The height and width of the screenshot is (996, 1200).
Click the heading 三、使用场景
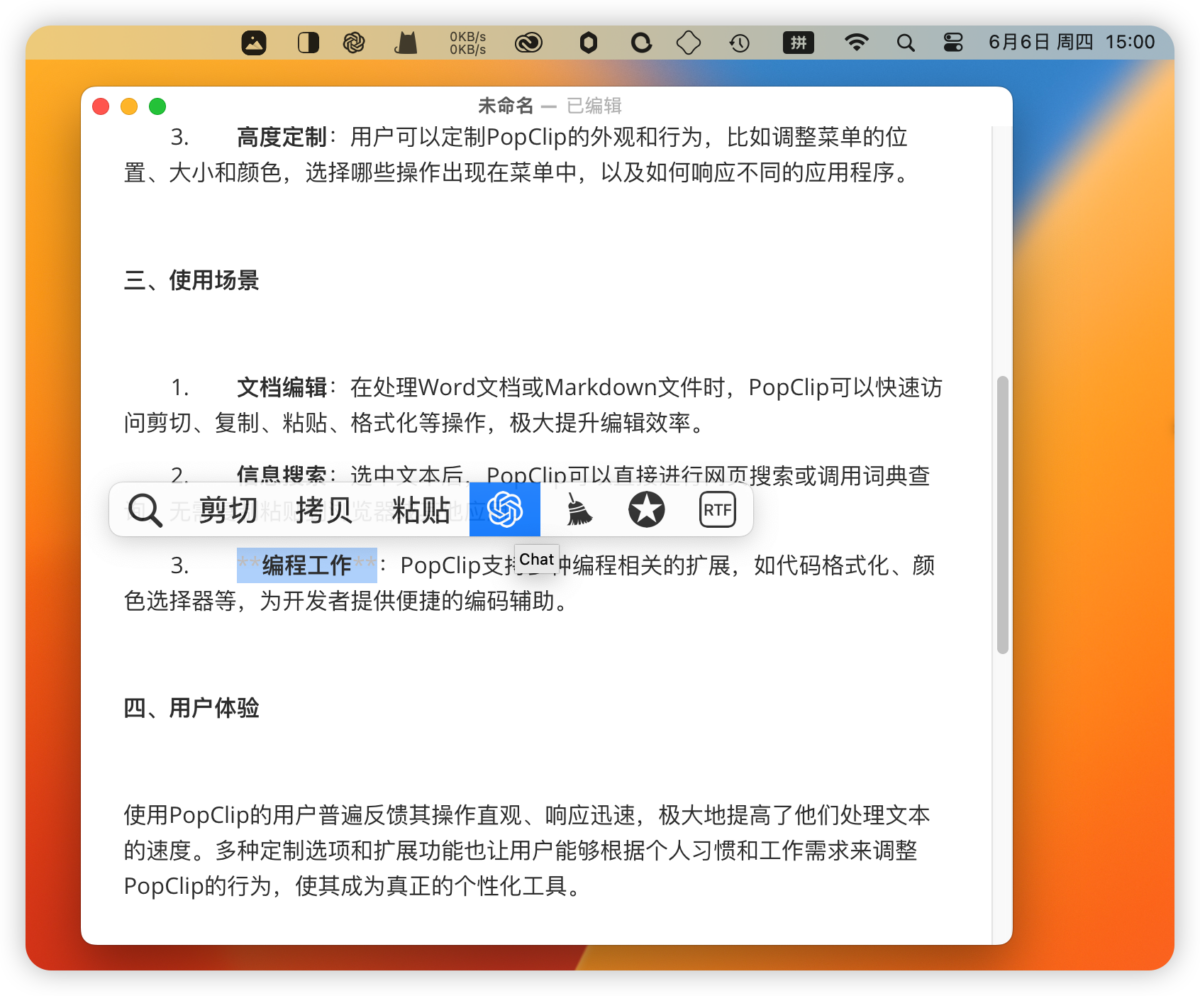[x=192, y=280]
